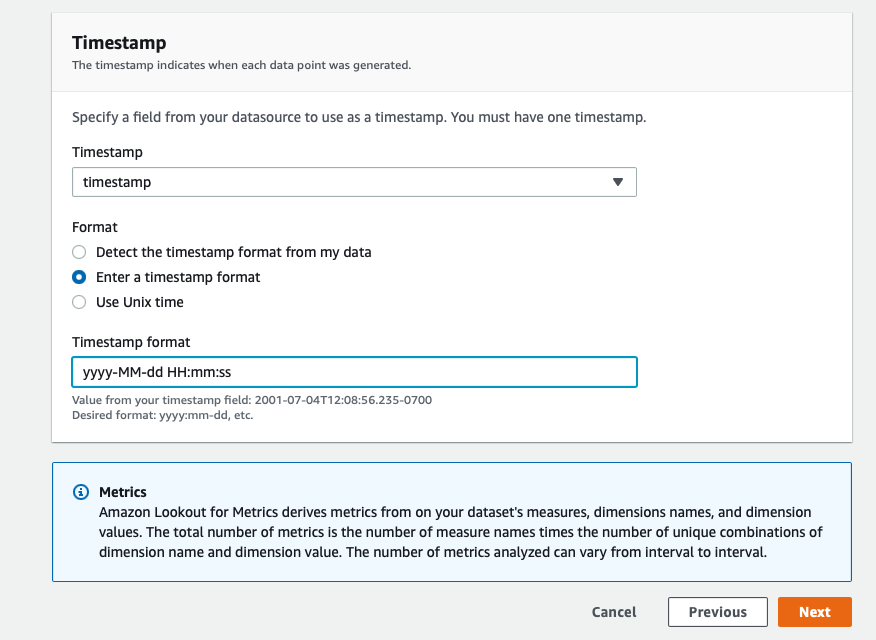Click the Cancel button

point(614,612)
